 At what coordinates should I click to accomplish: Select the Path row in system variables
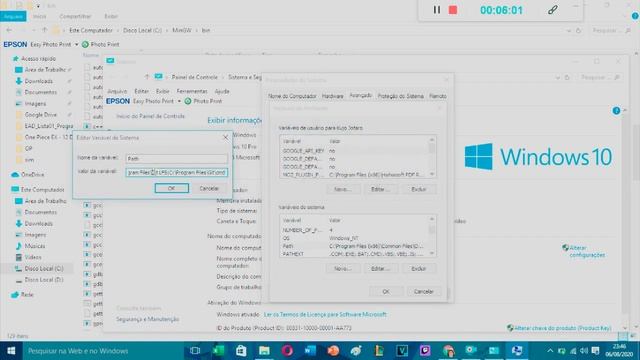point(354,246)
